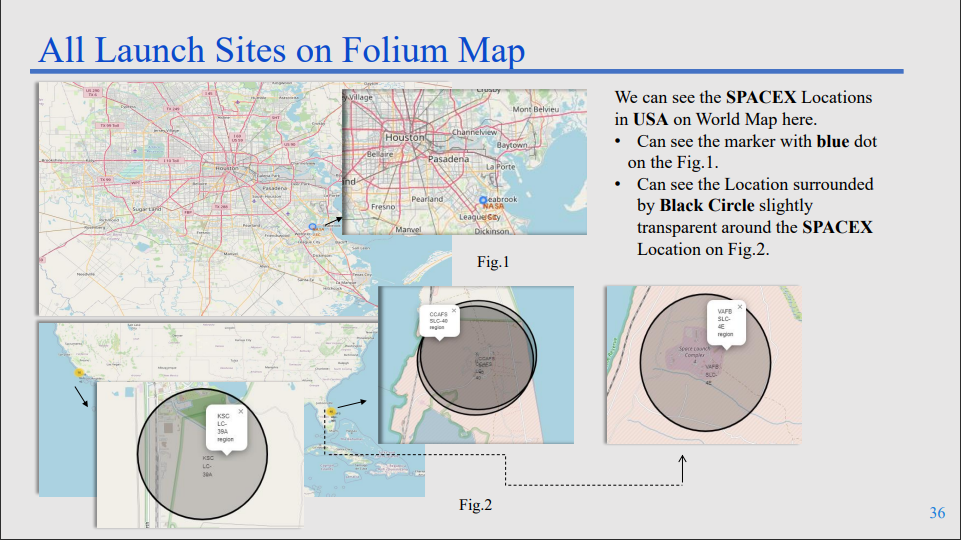Screen dimensions: 961x540
Task: Click the orange NASA label on the map
Action: (493, 207)
